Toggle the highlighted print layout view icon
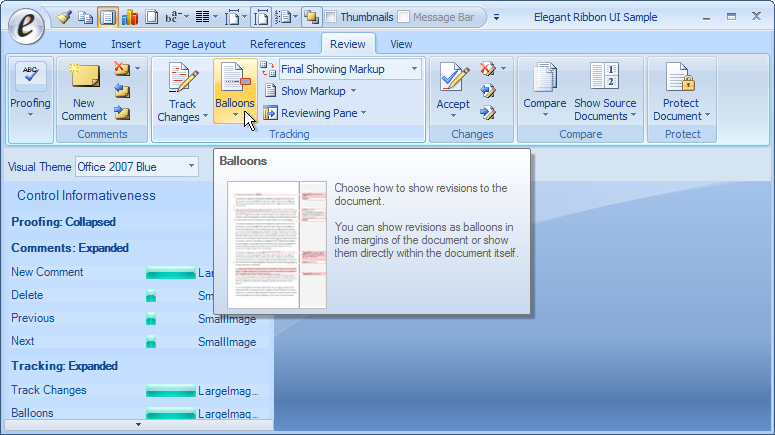Viewport: 775px width, 435px height. [108, 17]
